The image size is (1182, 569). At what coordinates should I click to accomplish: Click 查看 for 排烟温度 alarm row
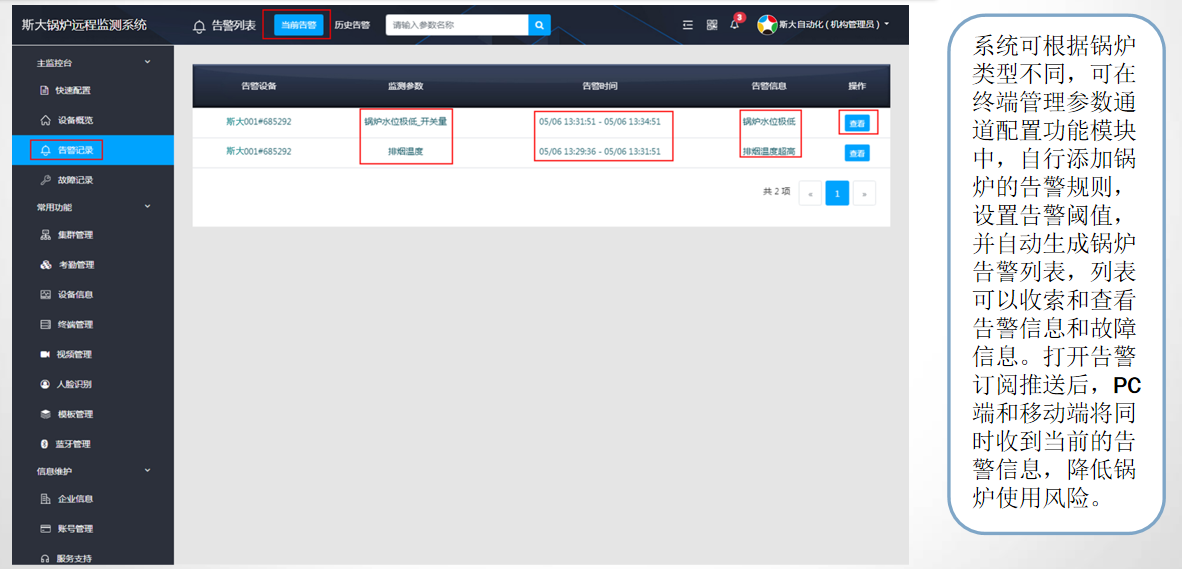point(857,153)
